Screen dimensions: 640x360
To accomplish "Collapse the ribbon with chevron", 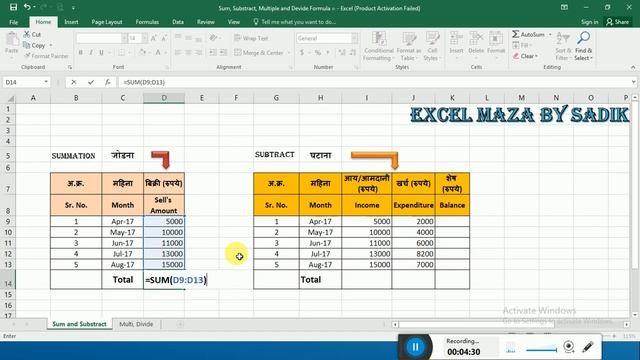I will click(633, 67).
